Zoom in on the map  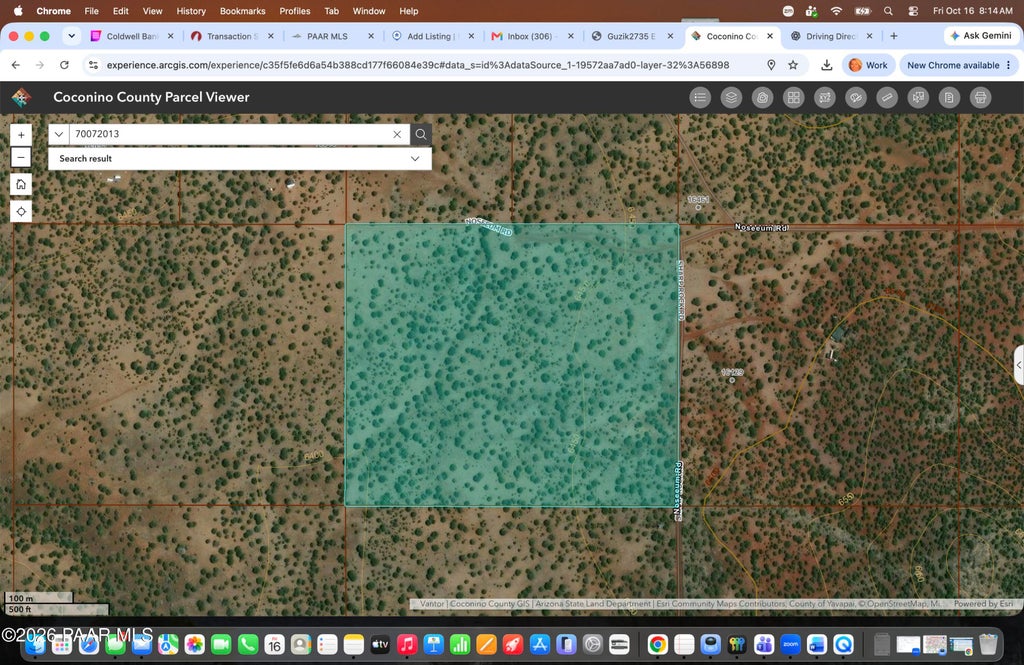point(21,135)
